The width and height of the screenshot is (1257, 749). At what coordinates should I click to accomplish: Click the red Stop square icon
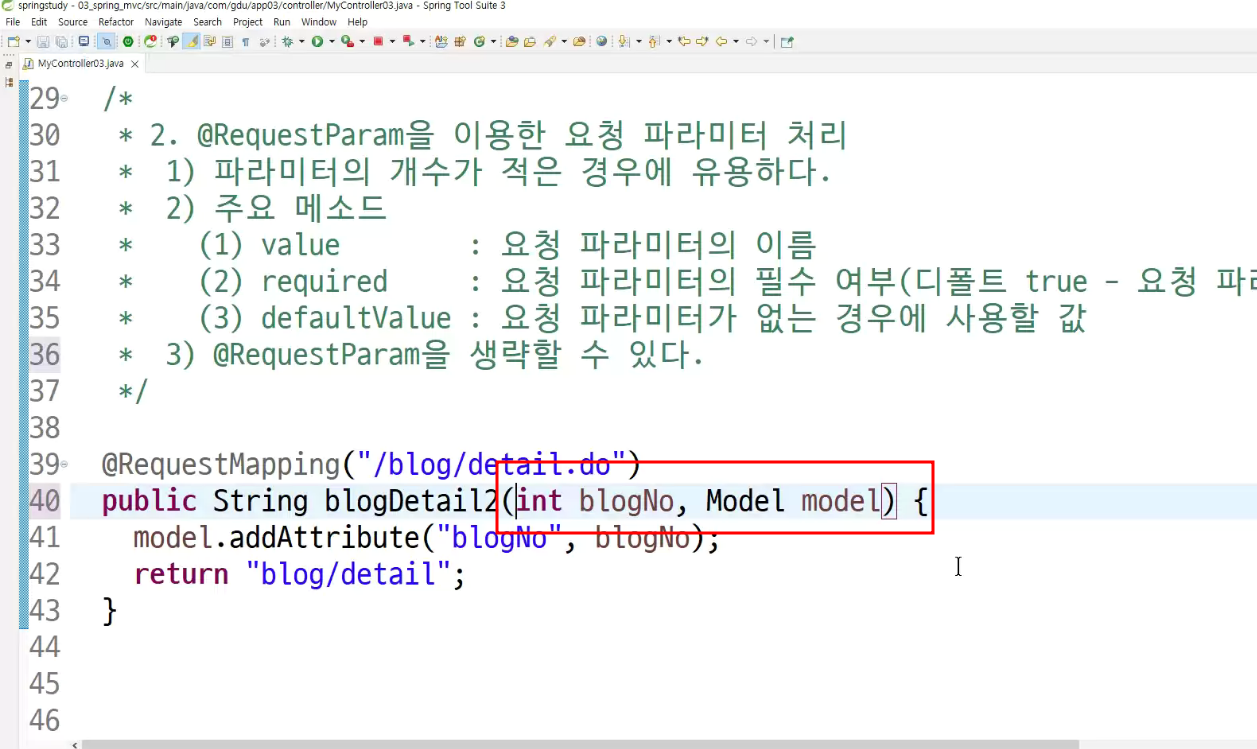pyautogui.click(x=378, y=42)
